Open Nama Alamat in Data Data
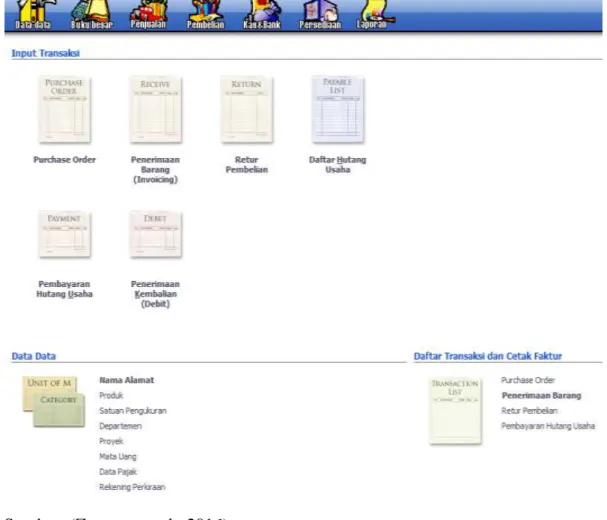 [x=127, y=380]
